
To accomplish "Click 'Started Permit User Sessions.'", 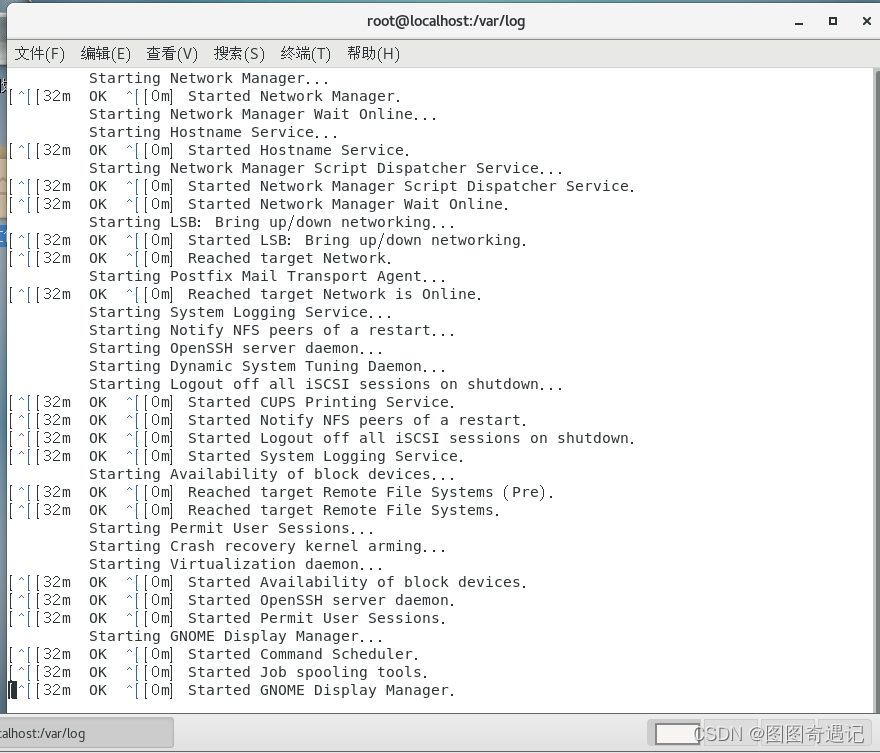I will [x=317, y=617].
